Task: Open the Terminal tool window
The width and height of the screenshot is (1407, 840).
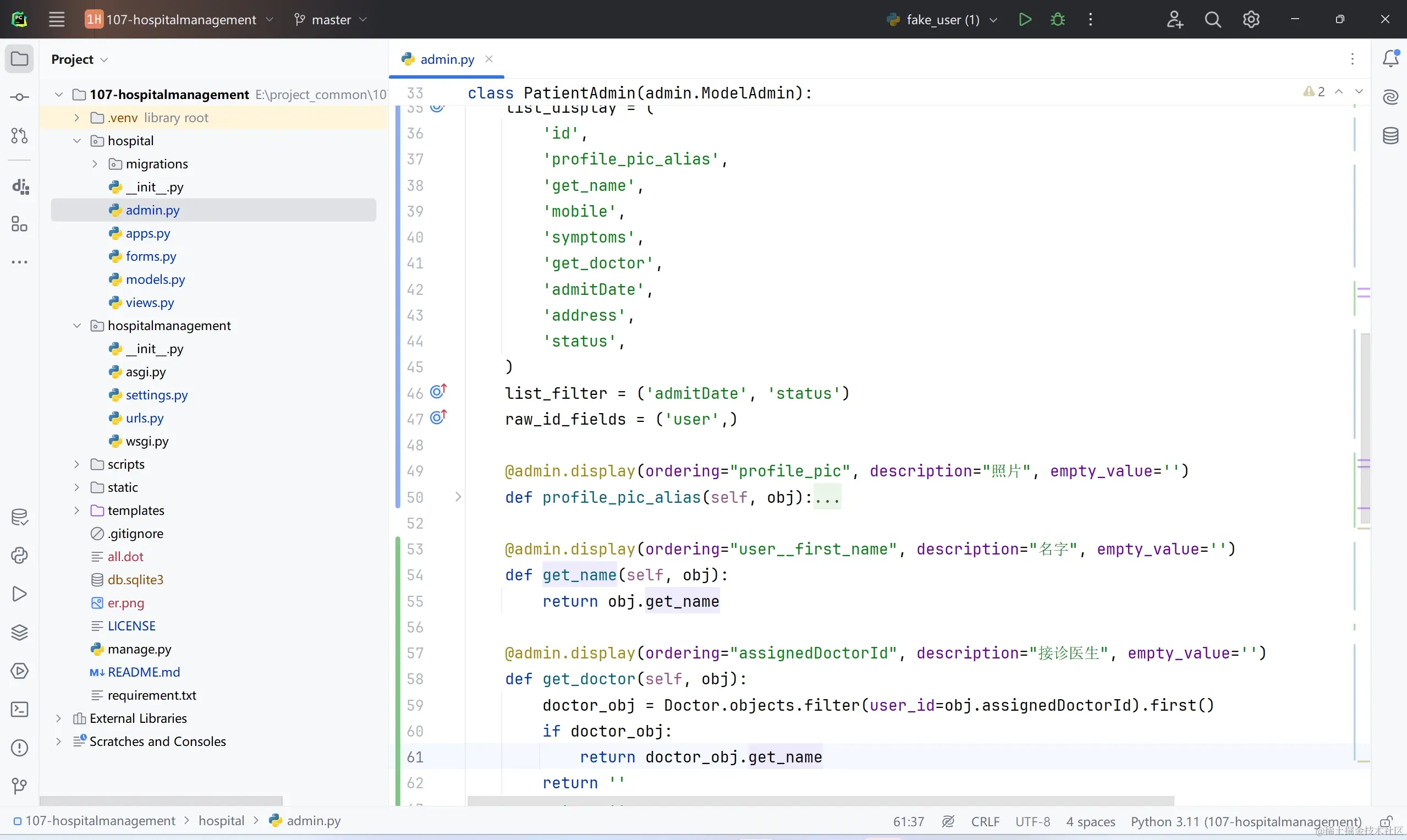Action: click(x=19, y=709)
